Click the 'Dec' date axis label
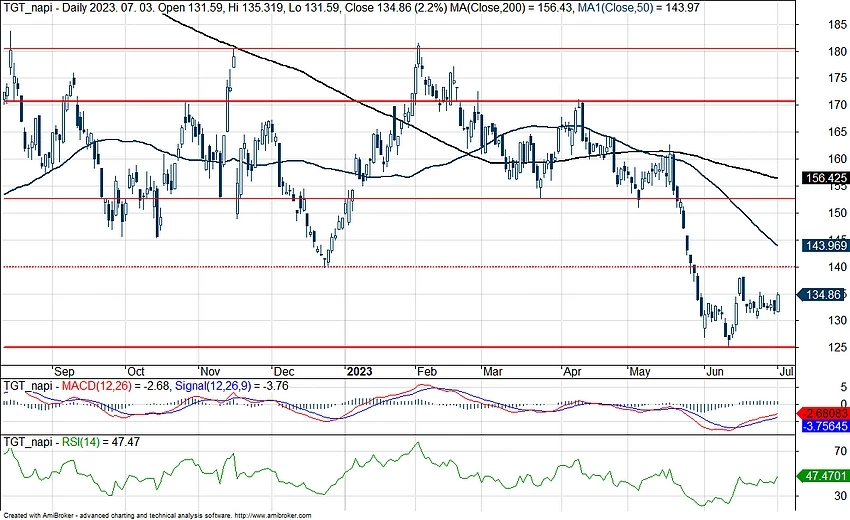This screenshot has height=520, width=850. click(x=284, y=371)
